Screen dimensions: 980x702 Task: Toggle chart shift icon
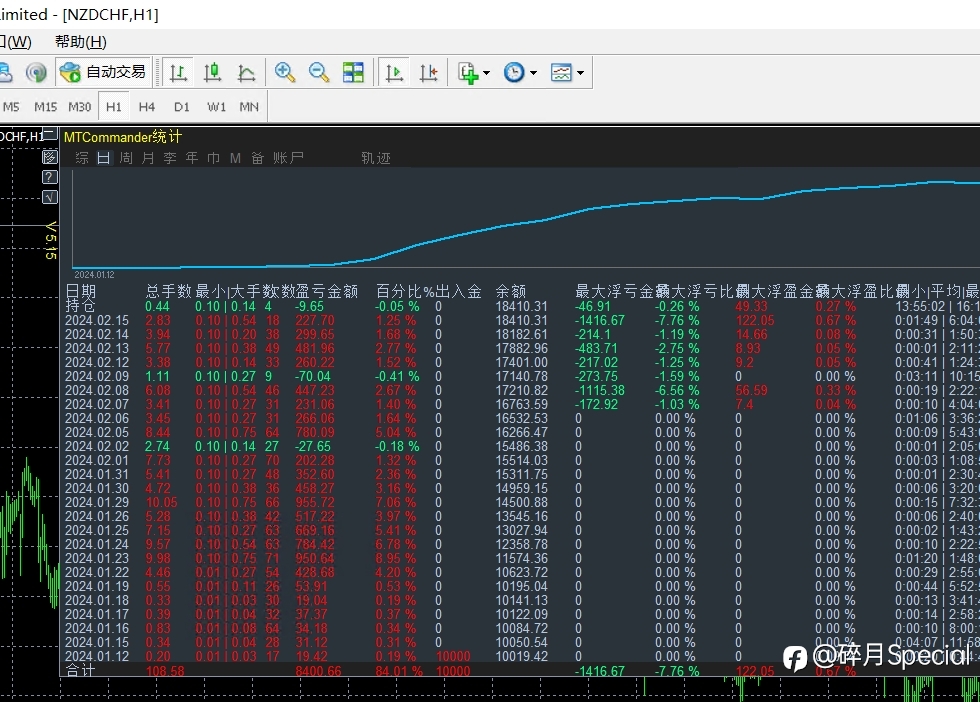pos(429,73)
